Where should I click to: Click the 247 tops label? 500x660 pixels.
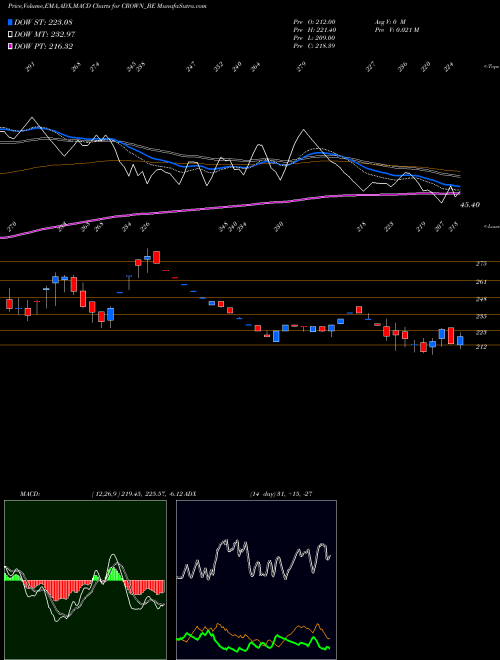(x=191, y=67)
